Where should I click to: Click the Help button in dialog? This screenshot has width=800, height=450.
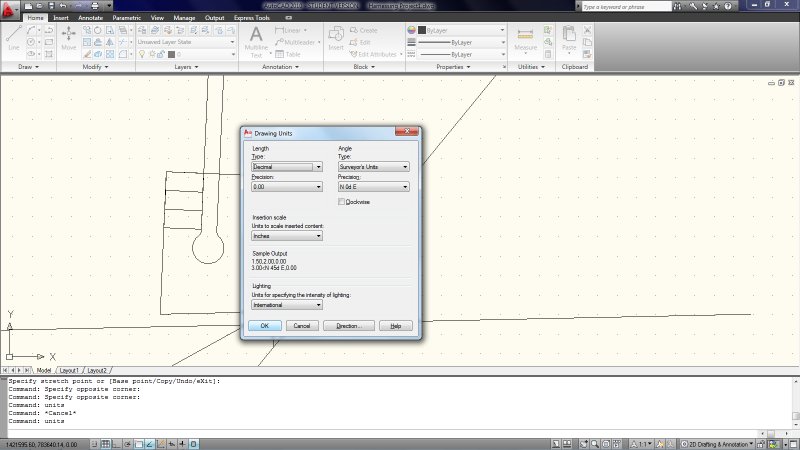click(x=396, y=326)
